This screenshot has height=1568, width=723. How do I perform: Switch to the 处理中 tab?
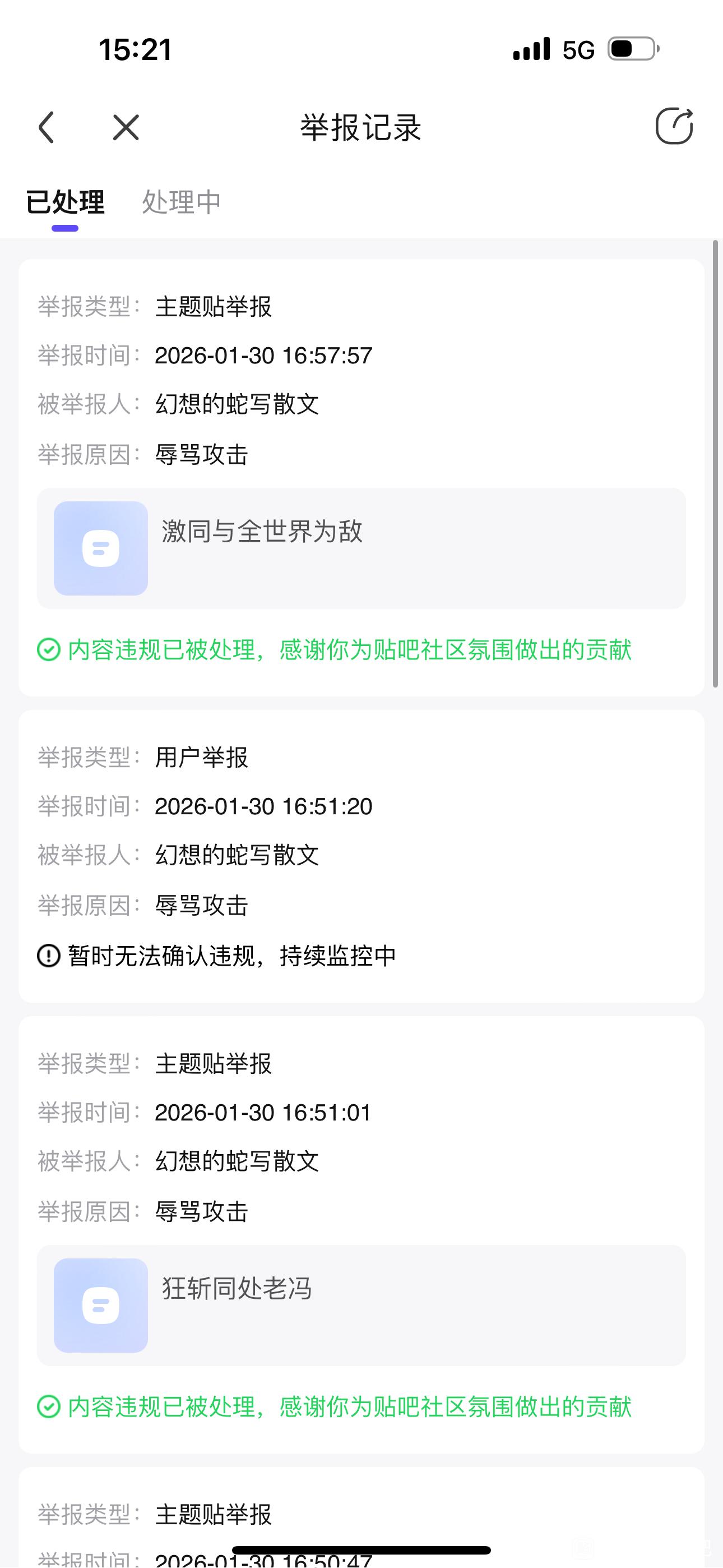coord(180,202)
